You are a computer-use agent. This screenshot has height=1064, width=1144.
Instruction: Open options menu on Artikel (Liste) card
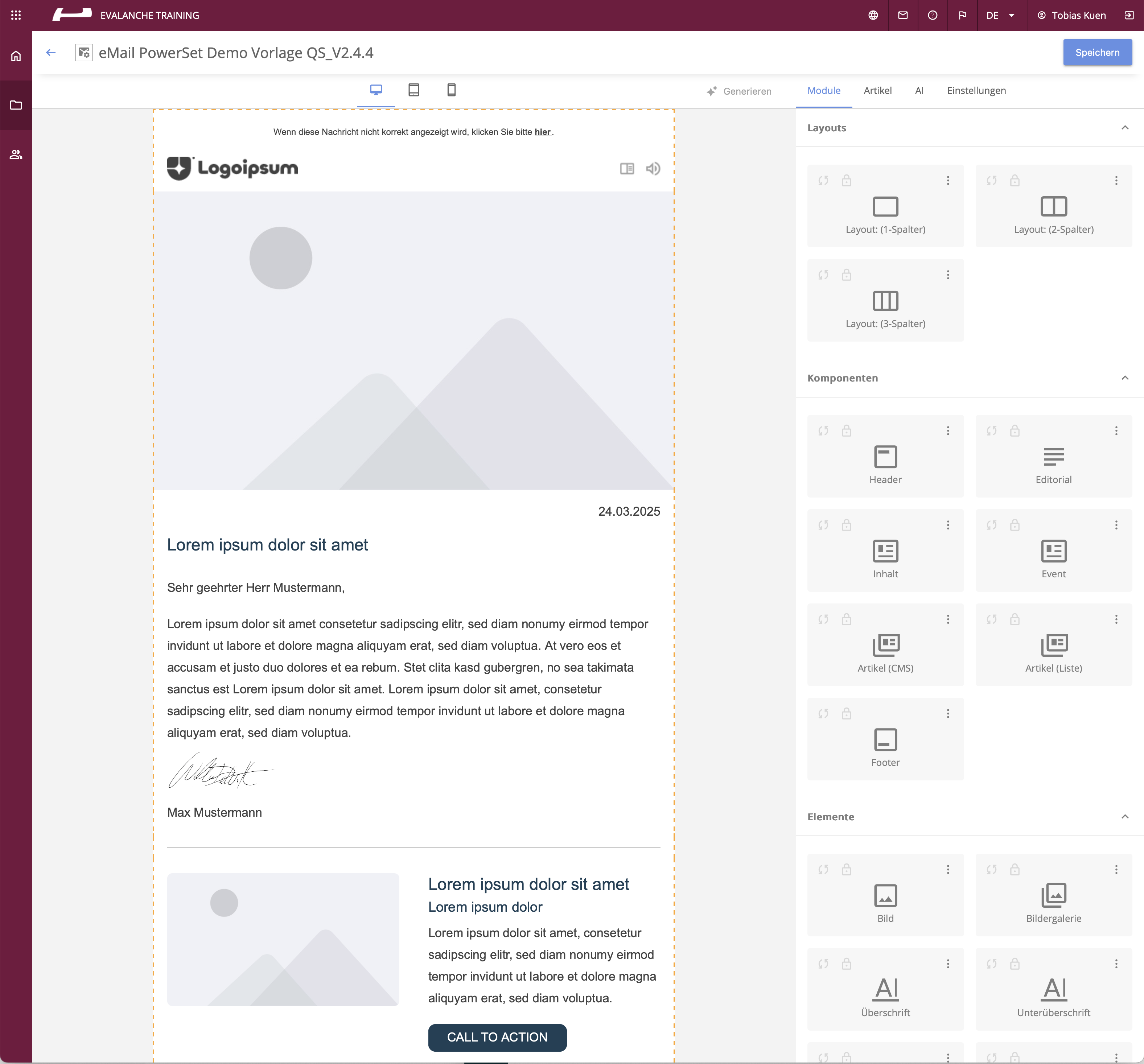(x=1116, y=620)
